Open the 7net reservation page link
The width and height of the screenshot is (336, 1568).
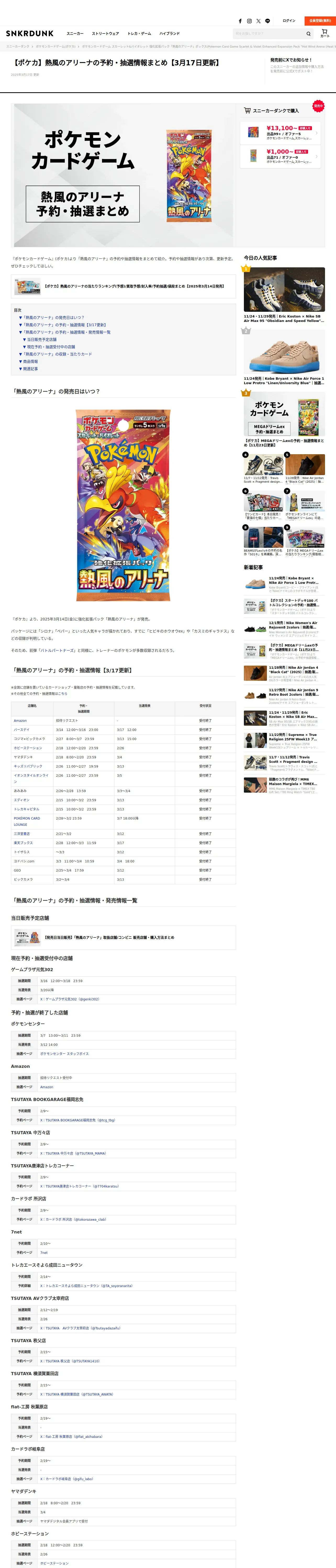point(44,1253)
